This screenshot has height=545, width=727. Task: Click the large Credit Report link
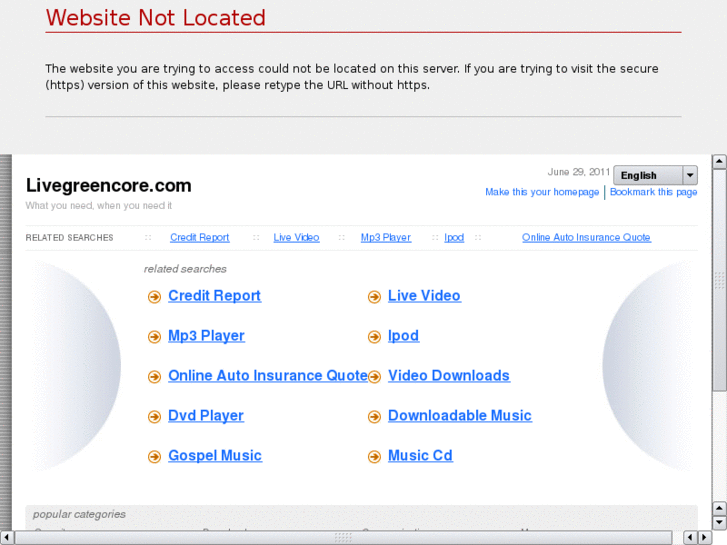(x=214, y=295)
